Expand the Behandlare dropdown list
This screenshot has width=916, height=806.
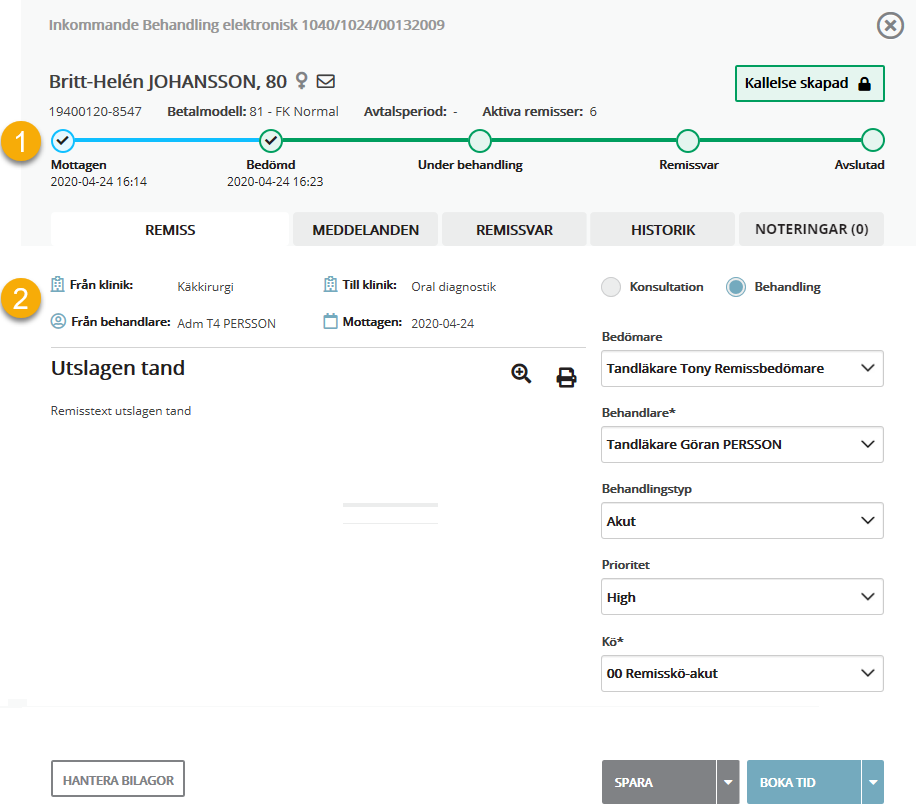tap(743, 444)
